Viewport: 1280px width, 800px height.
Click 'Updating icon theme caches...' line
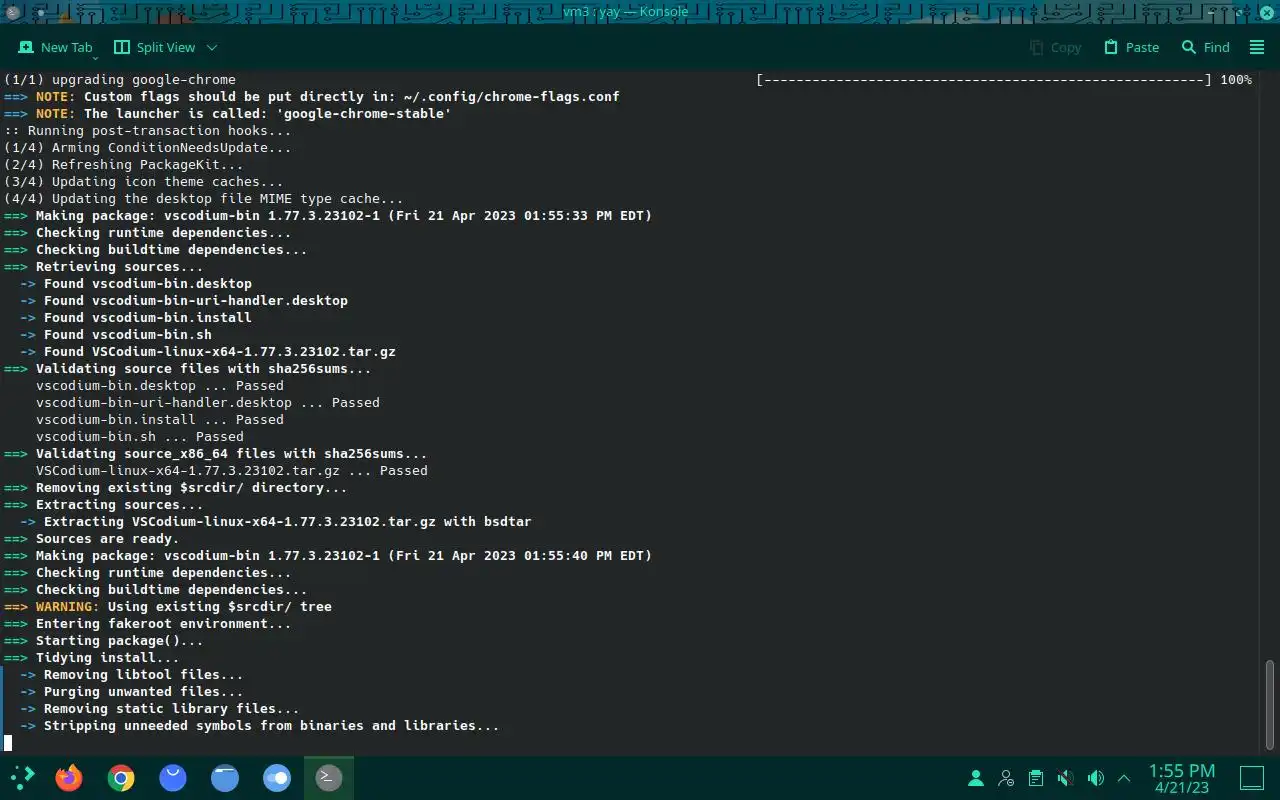[144, 182]
